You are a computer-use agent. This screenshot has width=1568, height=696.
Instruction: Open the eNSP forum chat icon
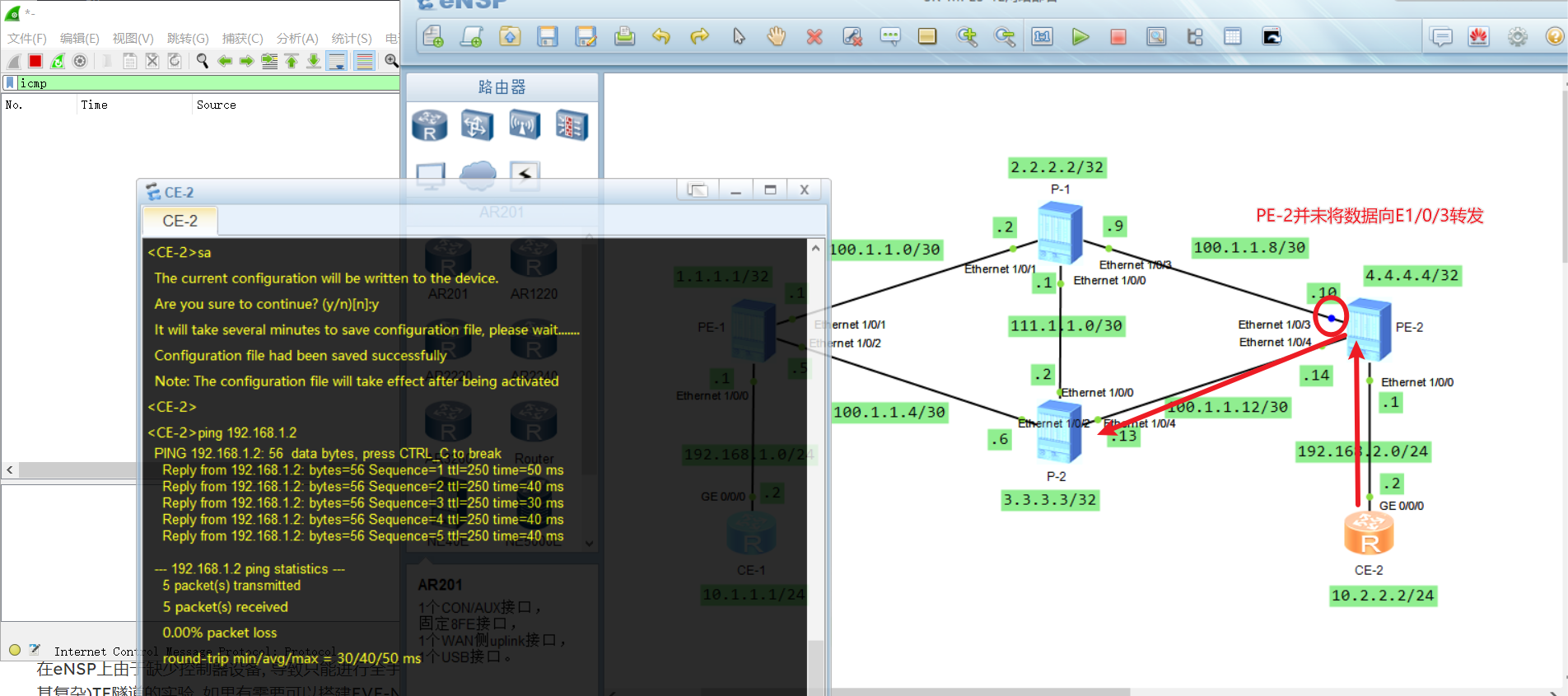click(1441, 37)
